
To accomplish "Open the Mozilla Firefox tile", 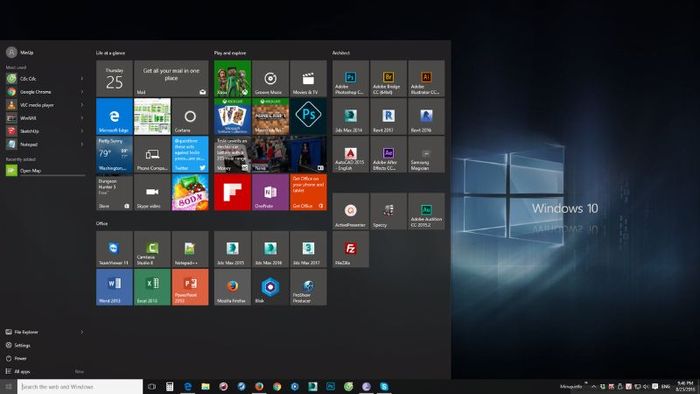I will point(232,287).
